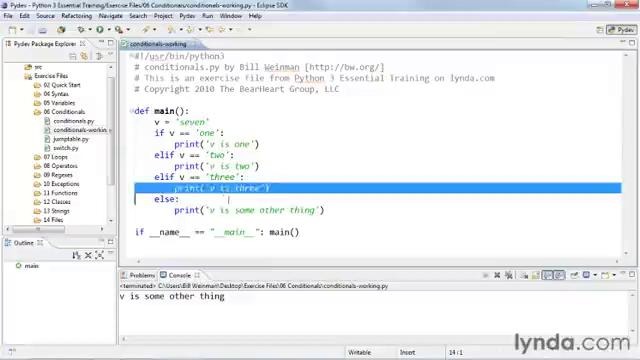Collapse the main function fold marker in editor
Viewport: 640px width, 360px height.
pyautogui.click(x=131, y=111)
